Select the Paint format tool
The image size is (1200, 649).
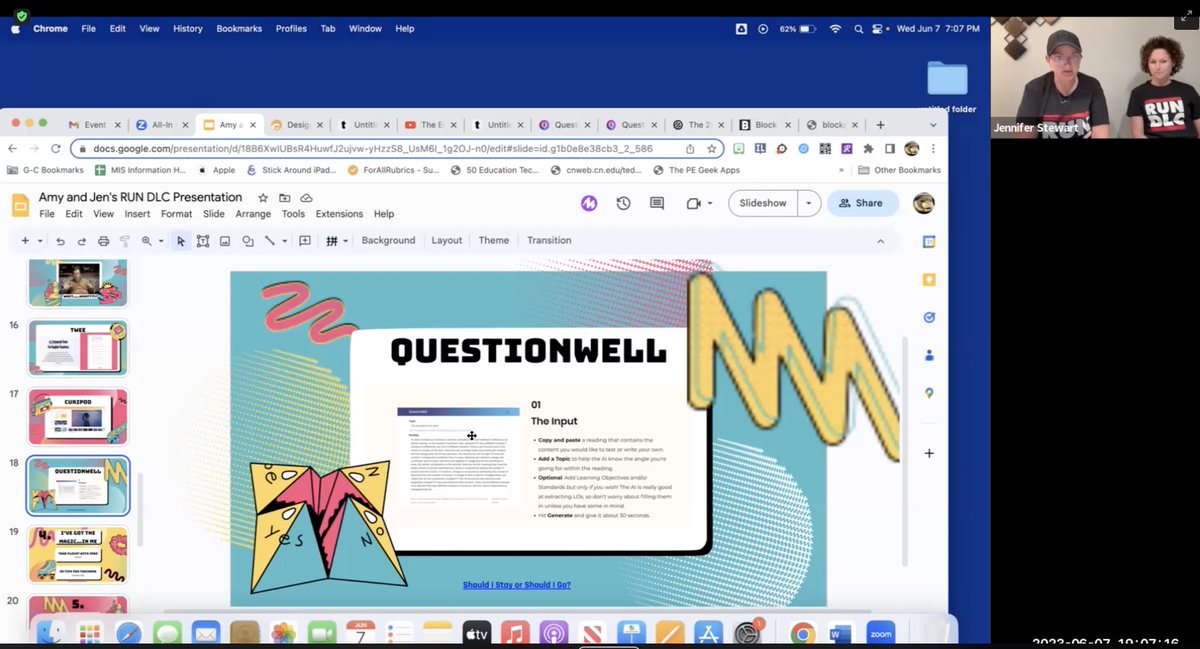click(125, 241)
